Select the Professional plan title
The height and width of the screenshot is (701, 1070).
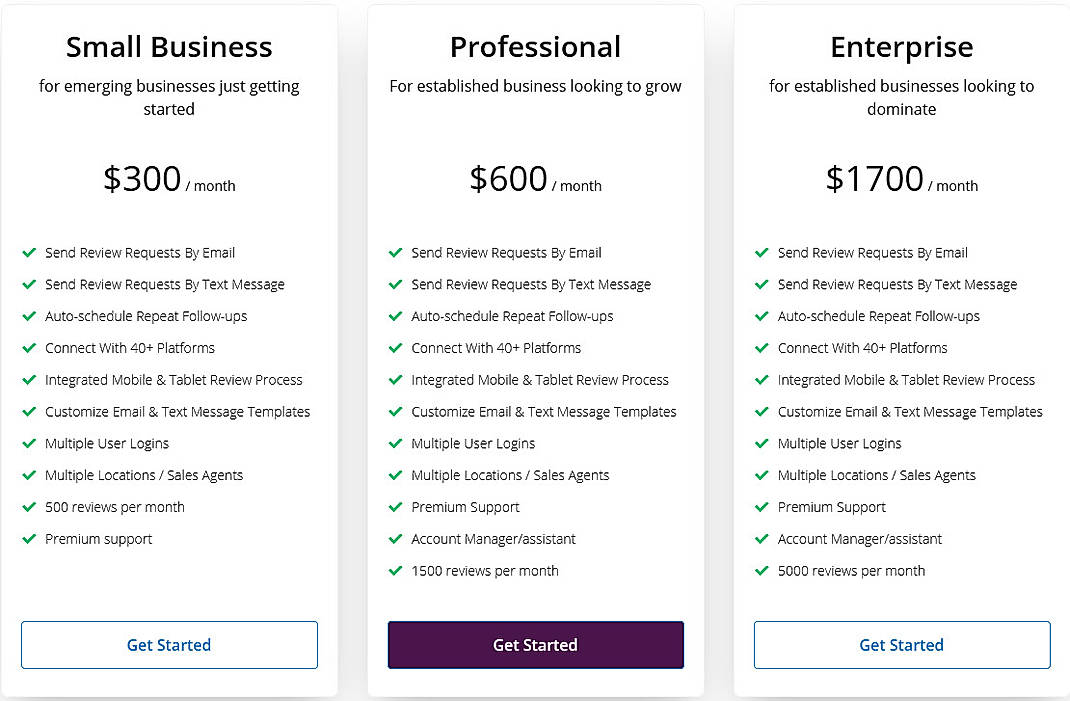coord(535,47)
